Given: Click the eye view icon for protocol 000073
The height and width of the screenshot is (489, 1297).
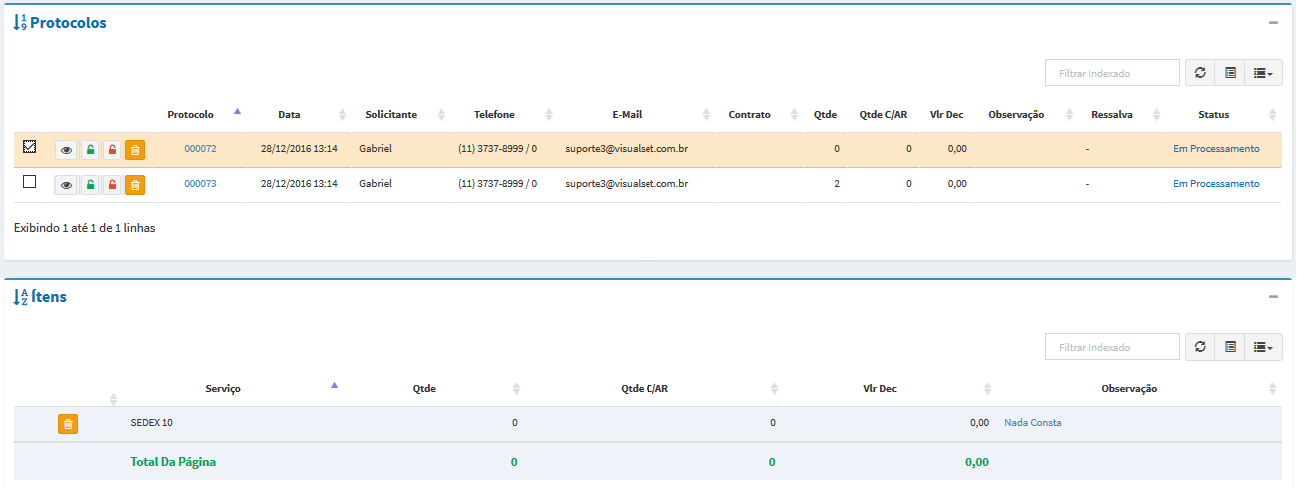Looking at the screenshot, I should point(67,185).
